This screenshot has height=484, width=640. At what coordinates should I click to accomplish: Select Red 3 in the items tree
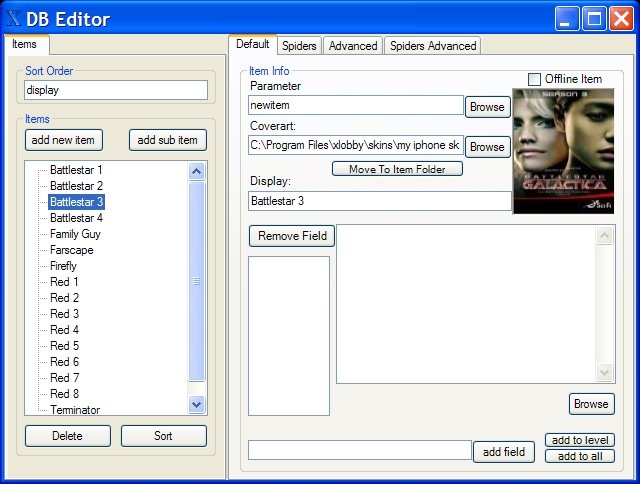coord(64,314)
